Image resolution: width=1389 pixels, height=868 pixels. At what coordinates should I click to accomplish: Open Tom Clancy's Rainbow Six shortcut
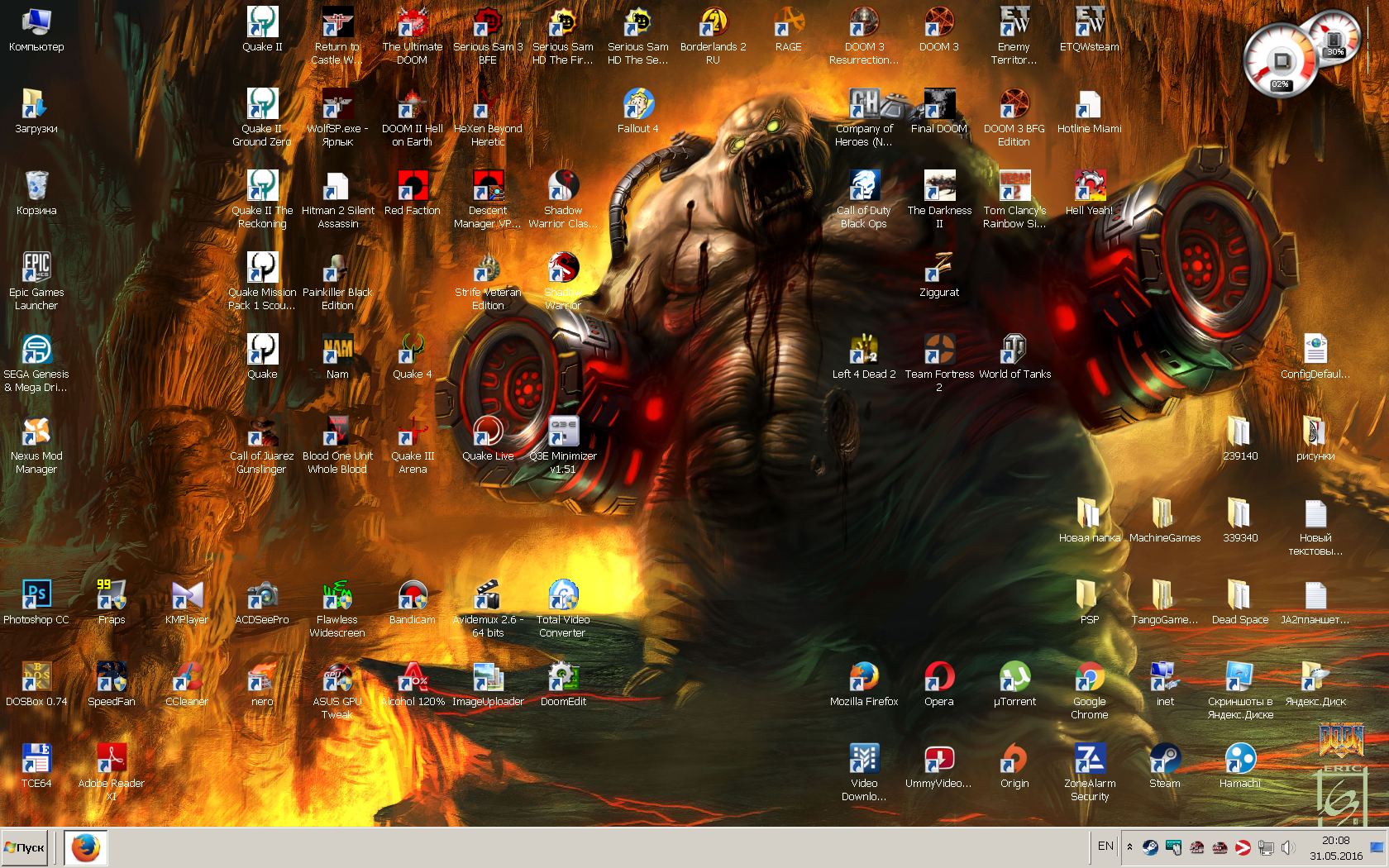(1014, 199)
